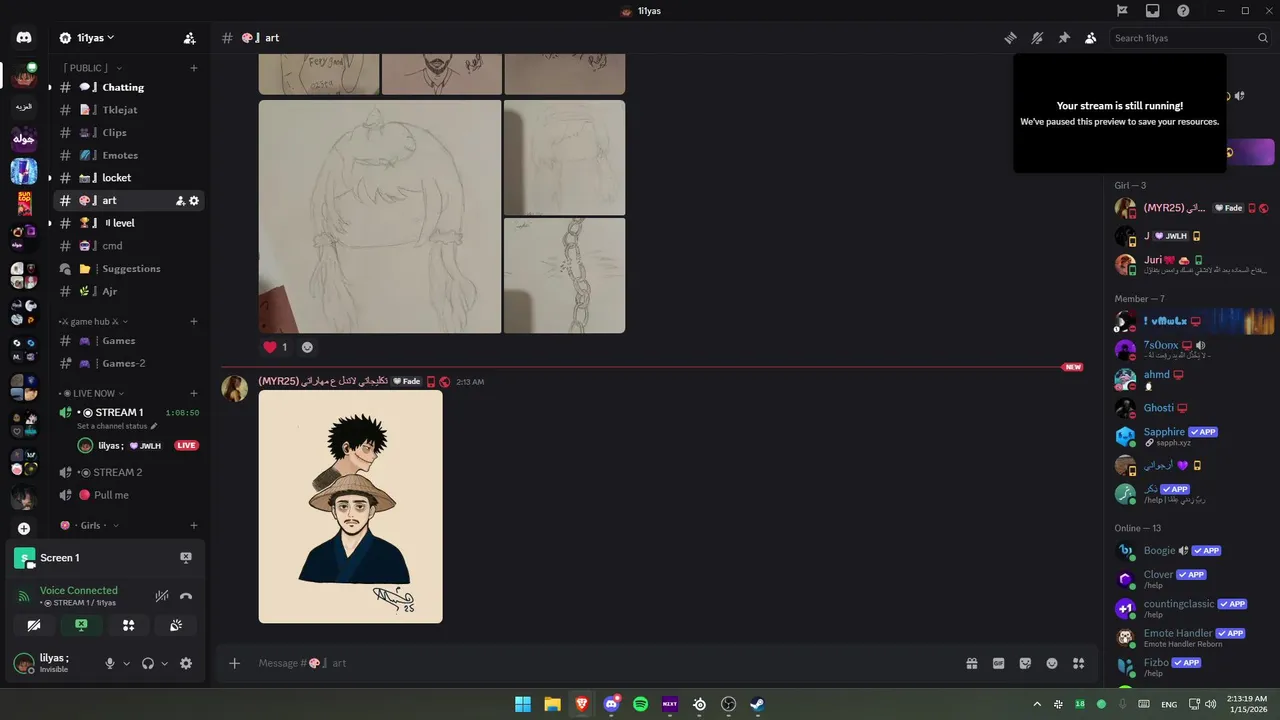Collapse the LIVE NOW category
Screen dimensions: 1280x720
point(91,394)
